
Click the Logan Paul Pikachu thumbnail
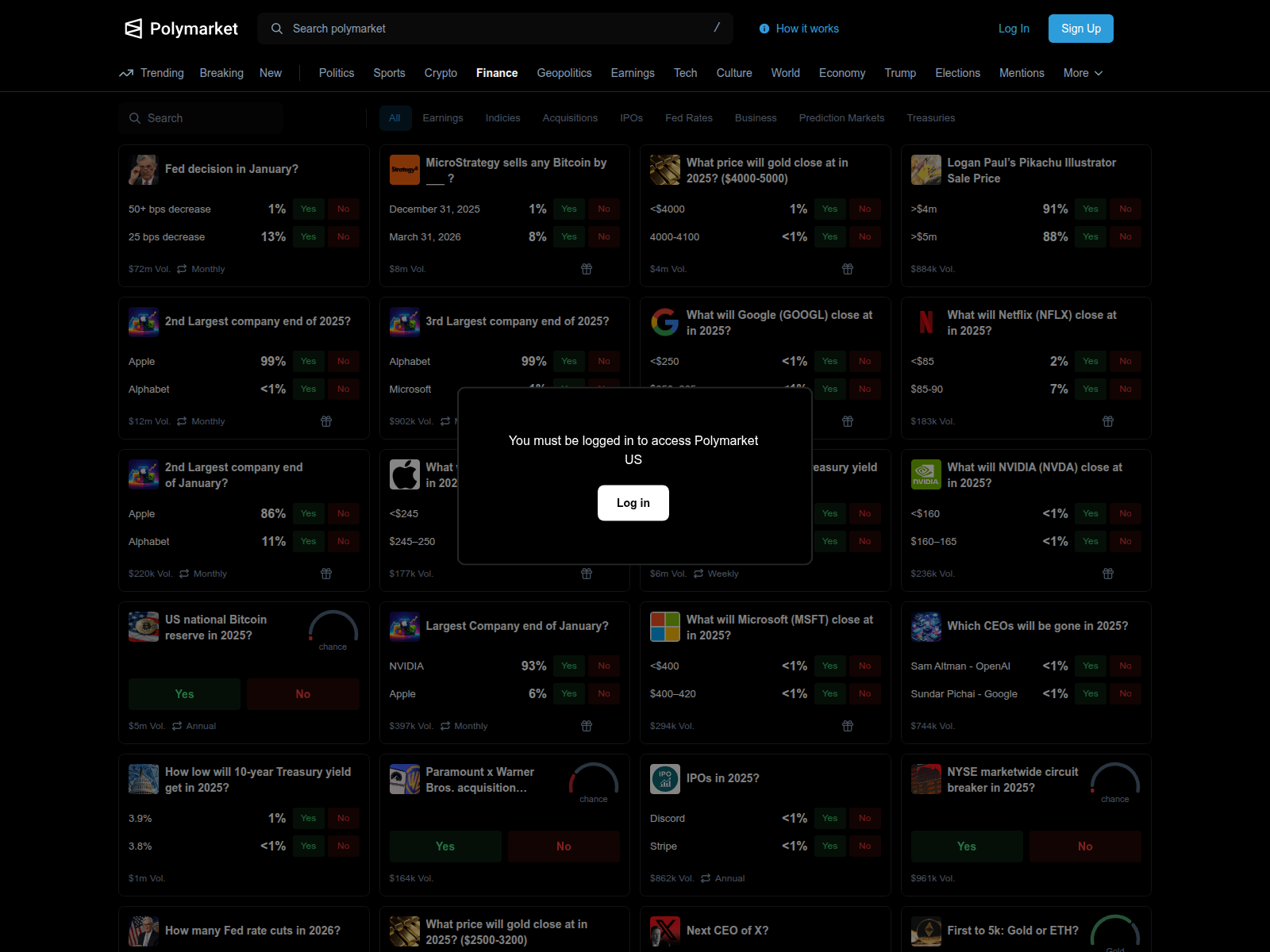tap(926, 170)
